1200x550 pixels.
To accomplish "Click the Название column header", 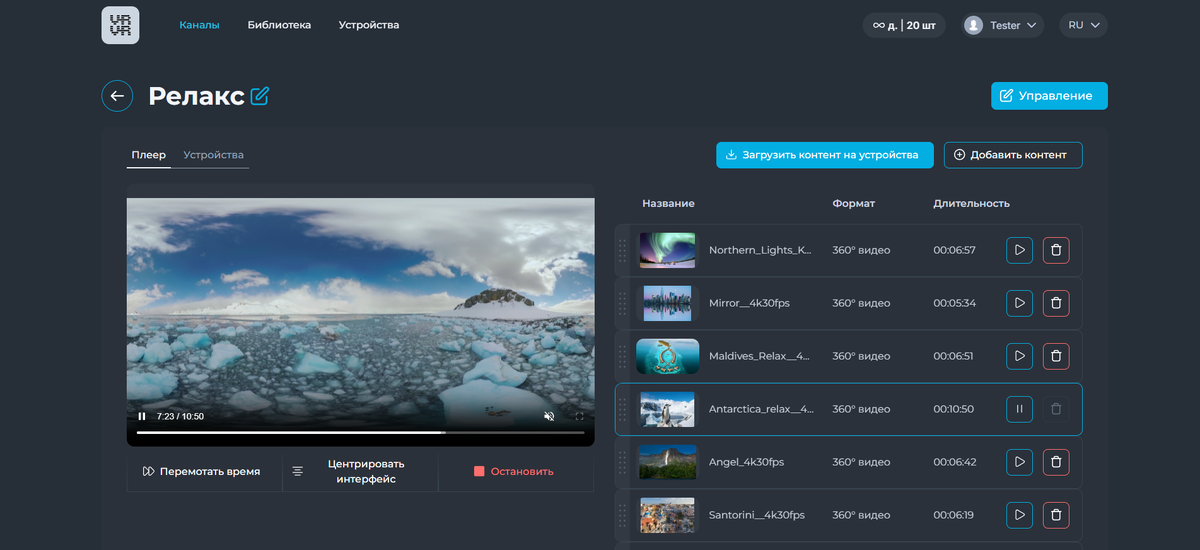I will coord(668,203).
